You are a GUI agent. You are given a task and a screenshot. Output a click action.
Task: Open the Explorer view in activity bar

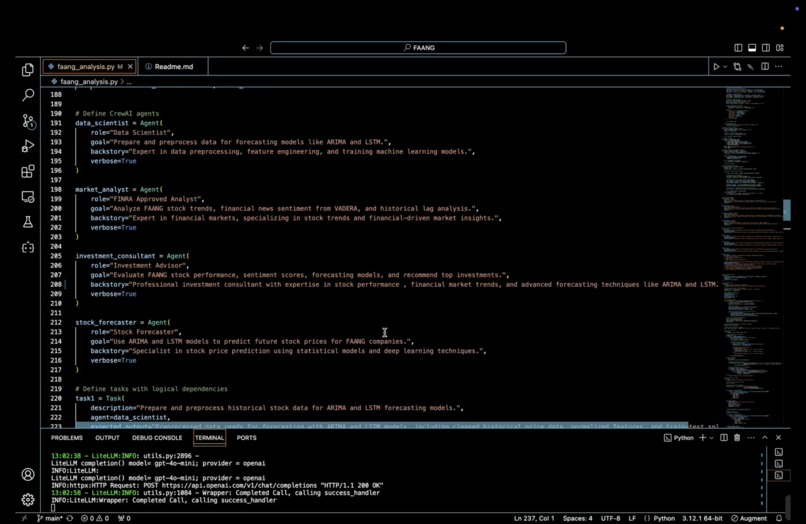point(28,69)
